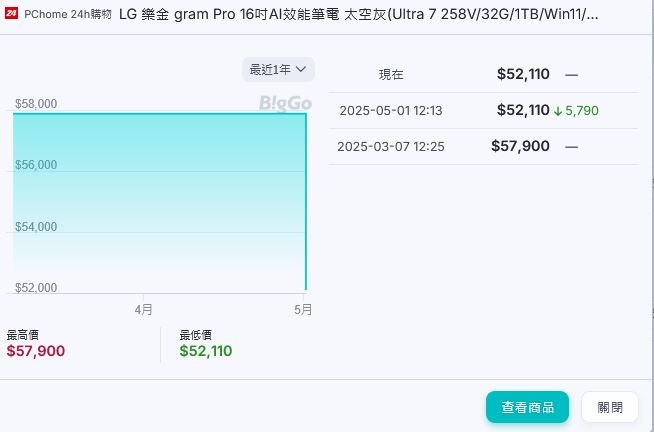This screenshot has width=654, height=432.
Task: Click the chevron arrow beside 最近1年
Action: (x=301, y=69)
